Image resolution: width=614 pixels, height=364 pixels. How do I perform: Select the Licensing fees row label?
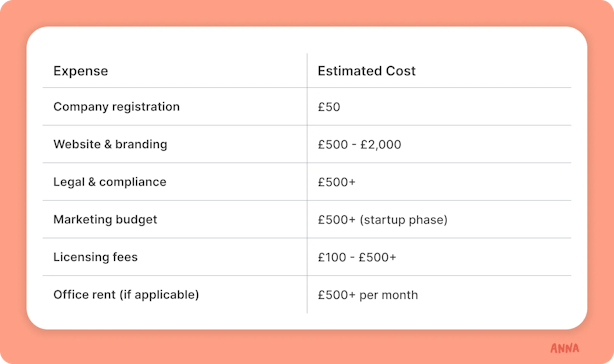tap(96, 257)
